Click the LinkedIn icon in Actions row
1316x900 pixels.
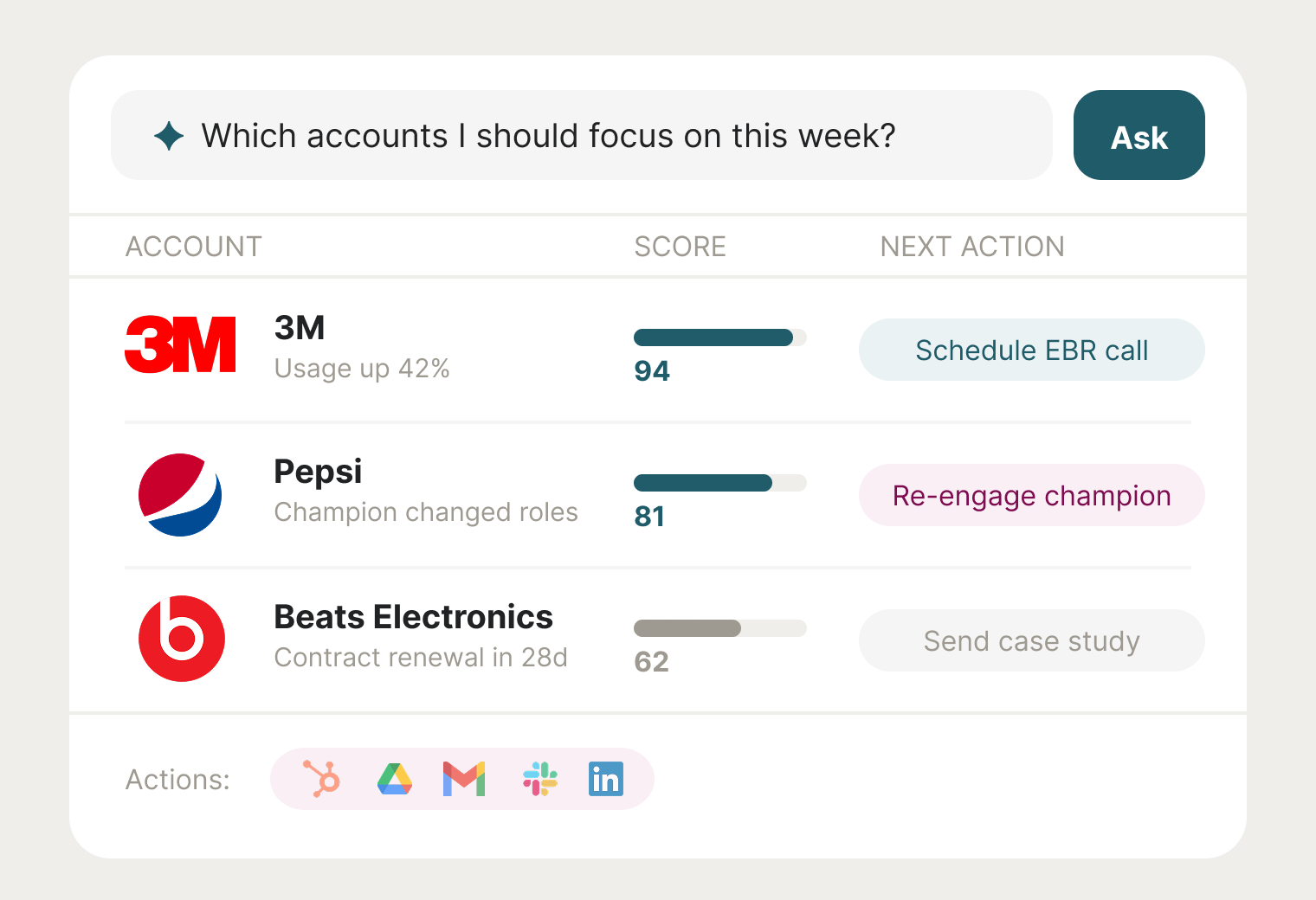pos(605,778)
